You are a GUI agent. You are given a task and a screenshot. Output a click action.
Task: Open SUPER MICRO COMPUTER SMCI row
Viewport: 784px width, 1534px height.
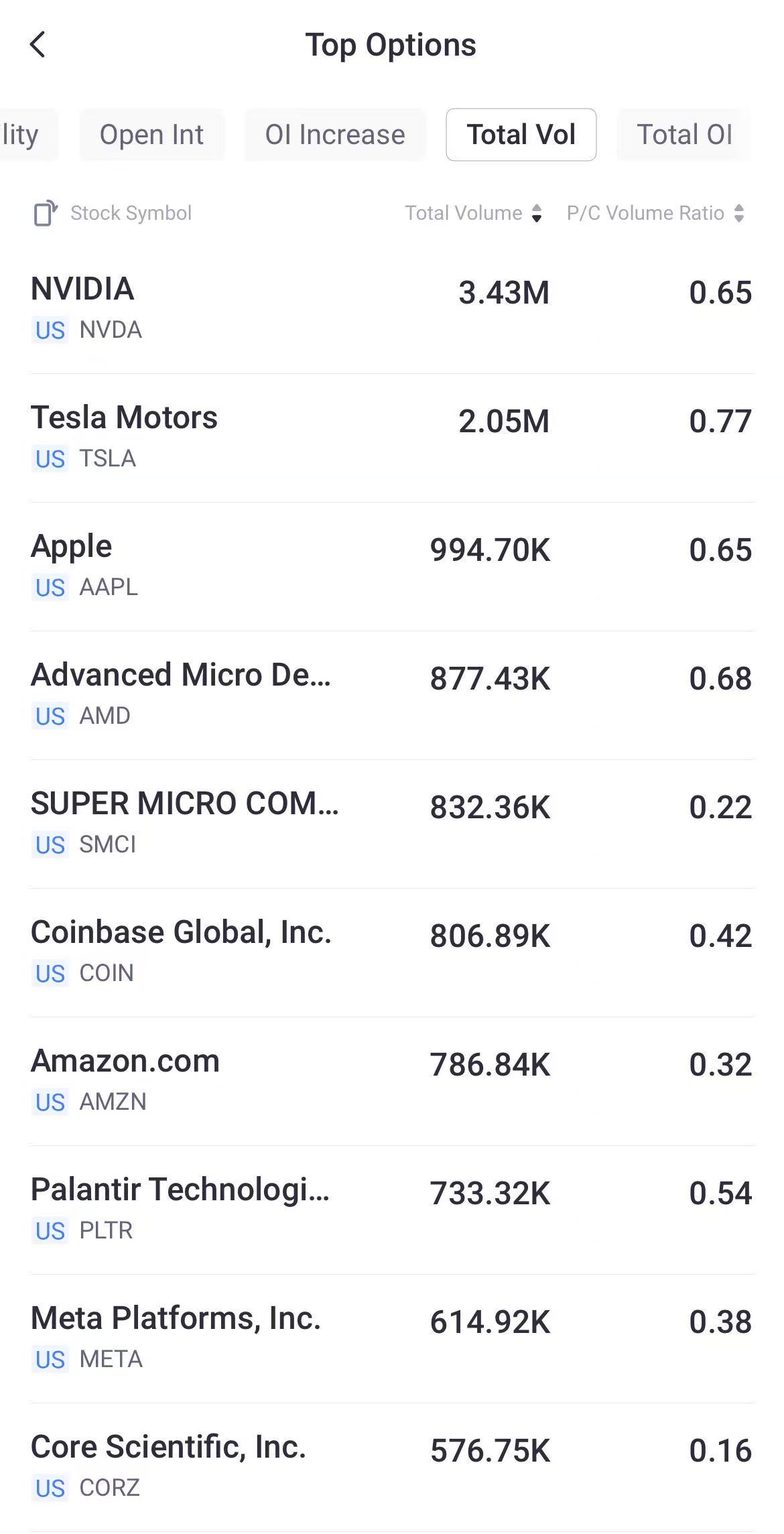pos(392,824)
